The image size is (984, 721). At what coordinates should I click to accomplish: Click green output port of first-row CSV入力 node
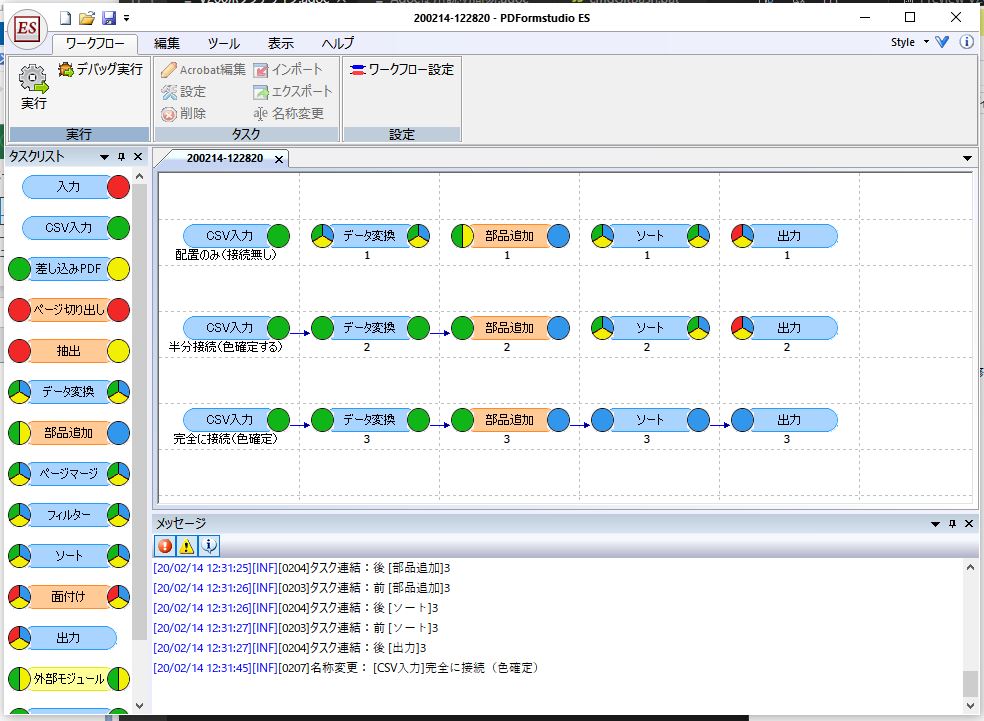tap(279, 236)
